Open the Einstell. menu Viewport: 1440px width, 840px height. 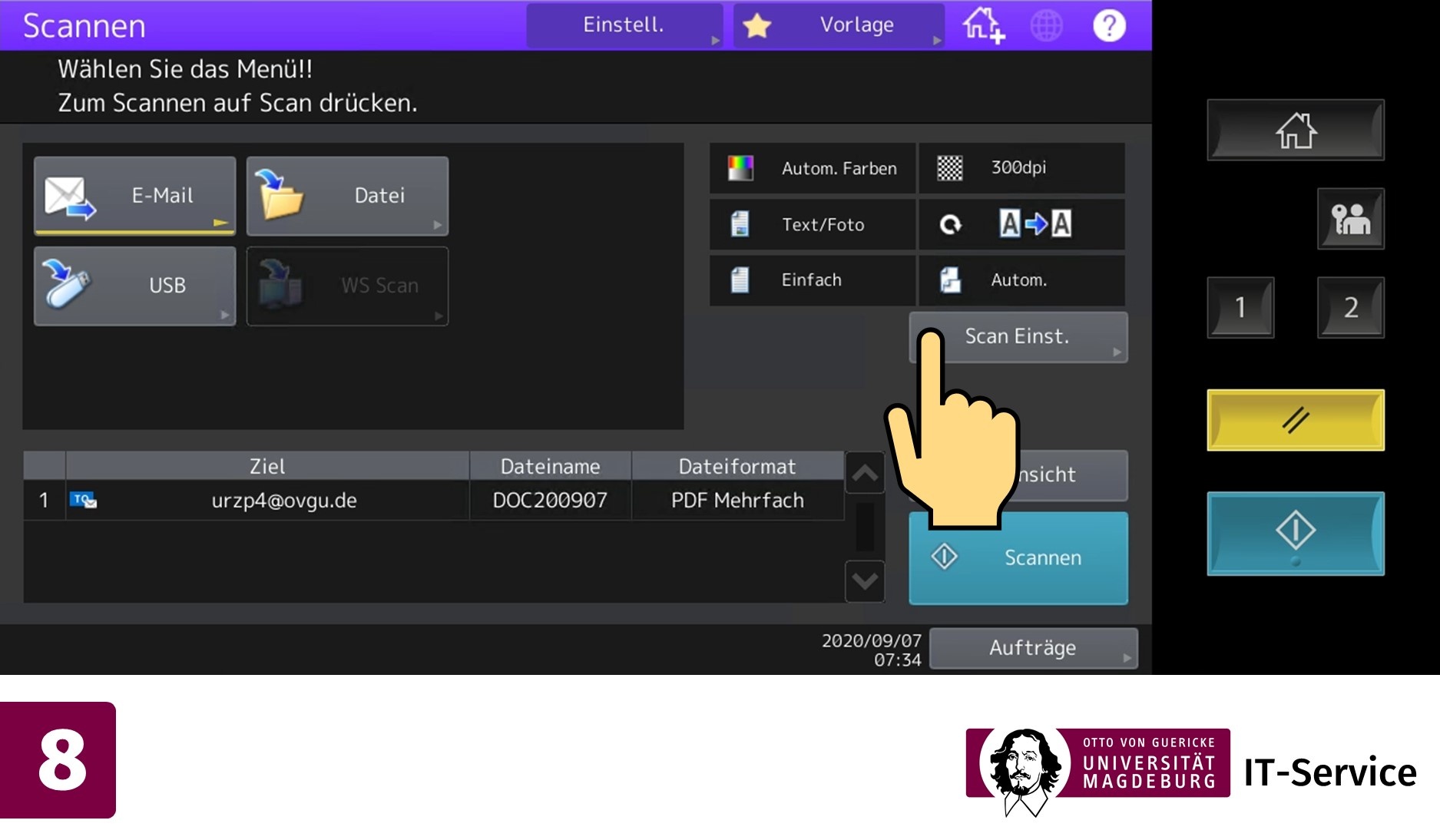pyautogui.click(x=624, y=25)
